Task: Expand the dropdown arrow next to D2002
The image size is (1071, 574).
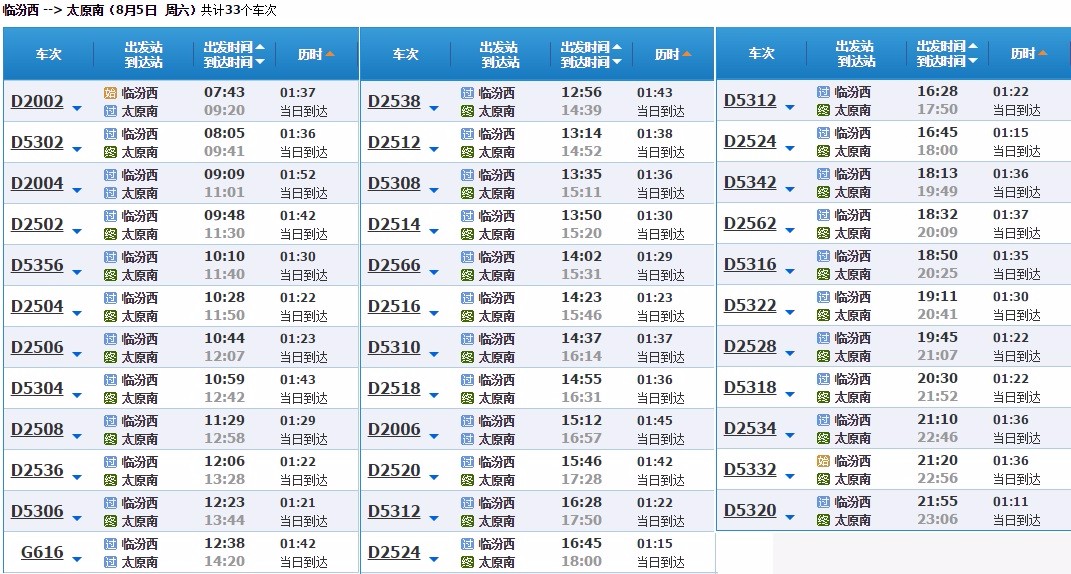Action: [x=76, y=109]
